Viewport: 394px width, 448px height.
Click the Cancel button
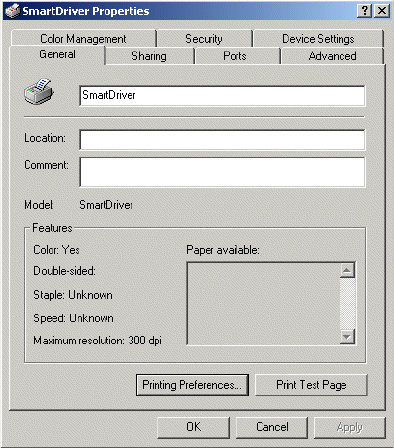tap(272, 427)
